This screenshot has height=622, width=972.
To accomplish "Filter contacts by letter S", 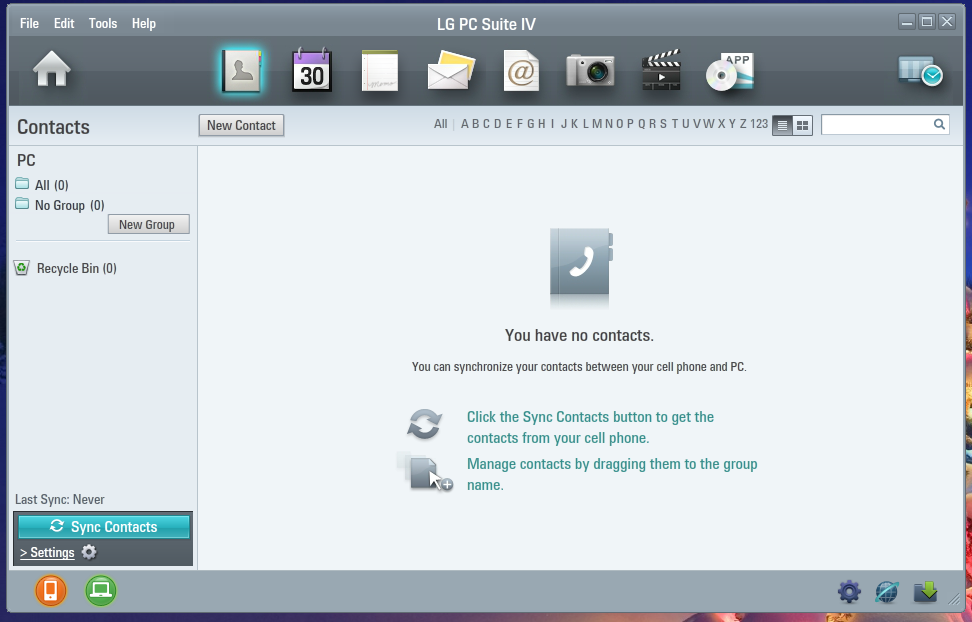I will pos(663,124).
